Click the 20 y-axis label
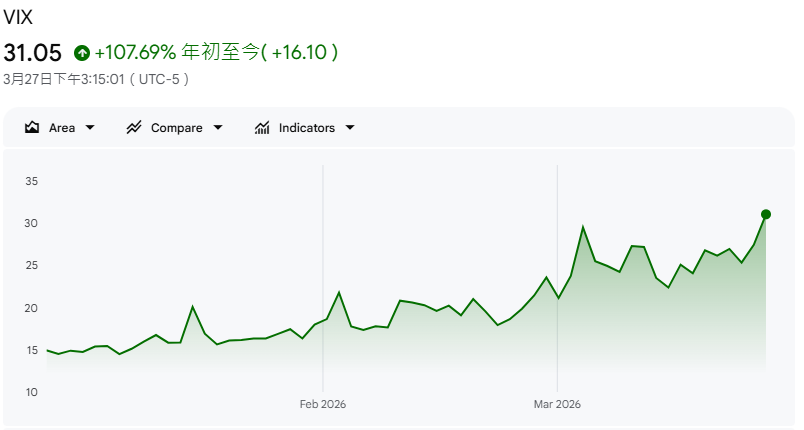This screenshot has height=430, width=804. coord(31,308)
